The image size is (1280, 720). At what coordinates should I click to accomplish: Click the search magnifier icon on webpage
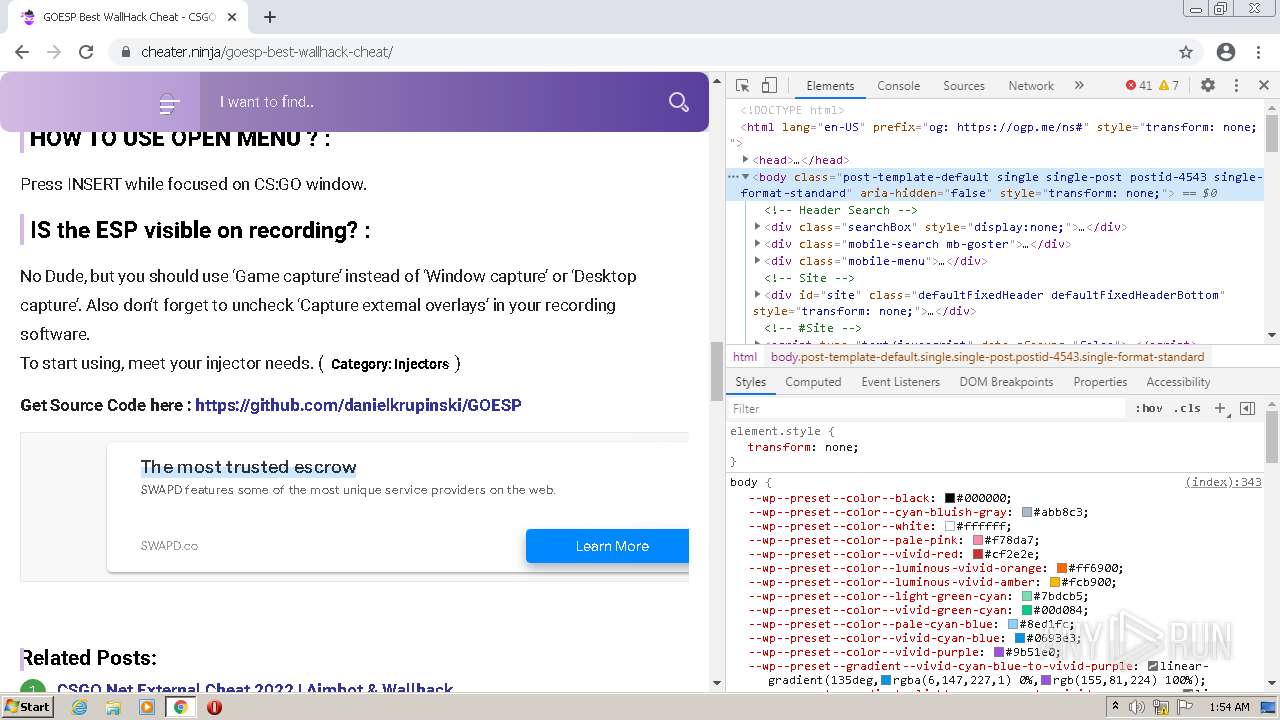(x=679, y=102)
